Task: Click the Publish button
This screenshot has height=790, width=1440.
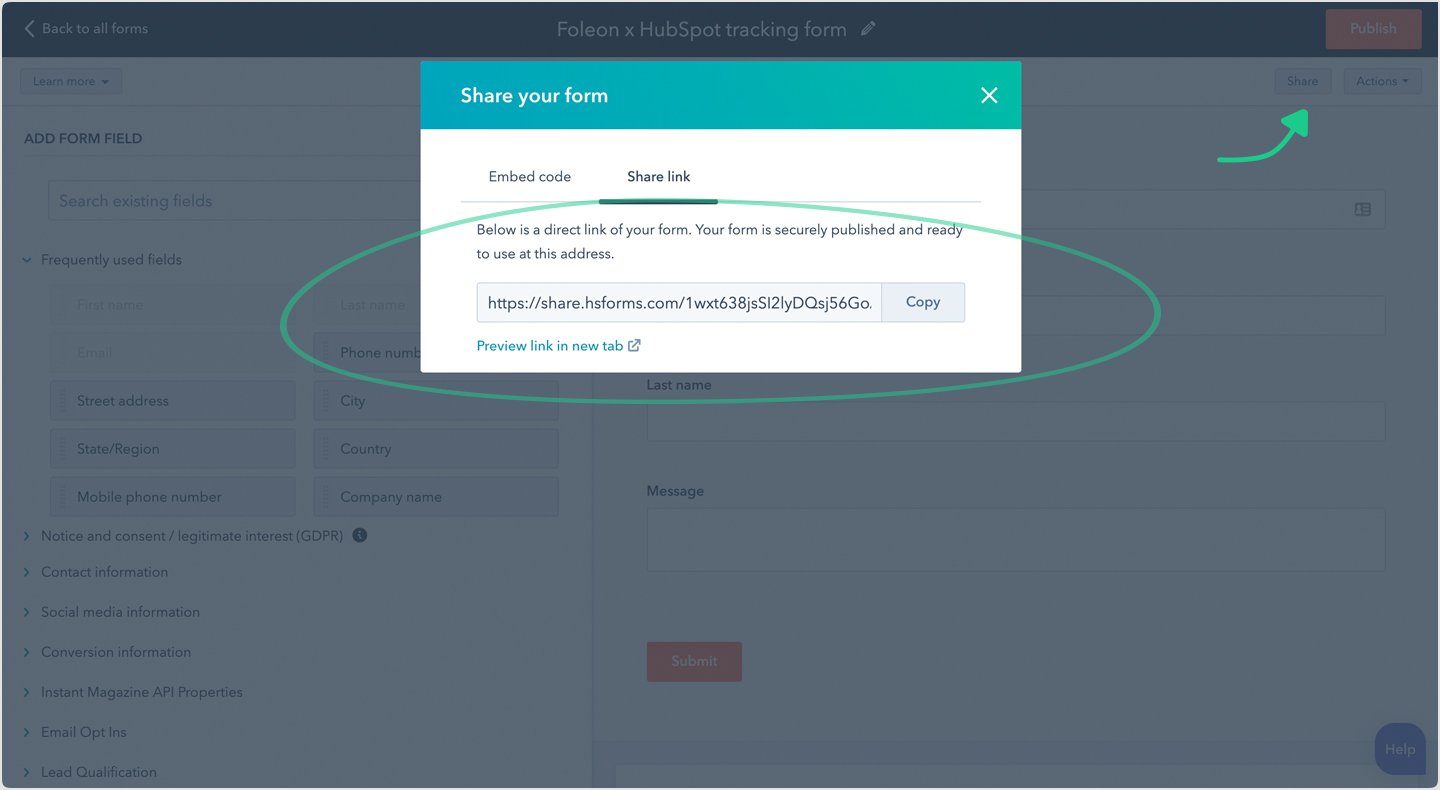Action: coord(1372,29)
